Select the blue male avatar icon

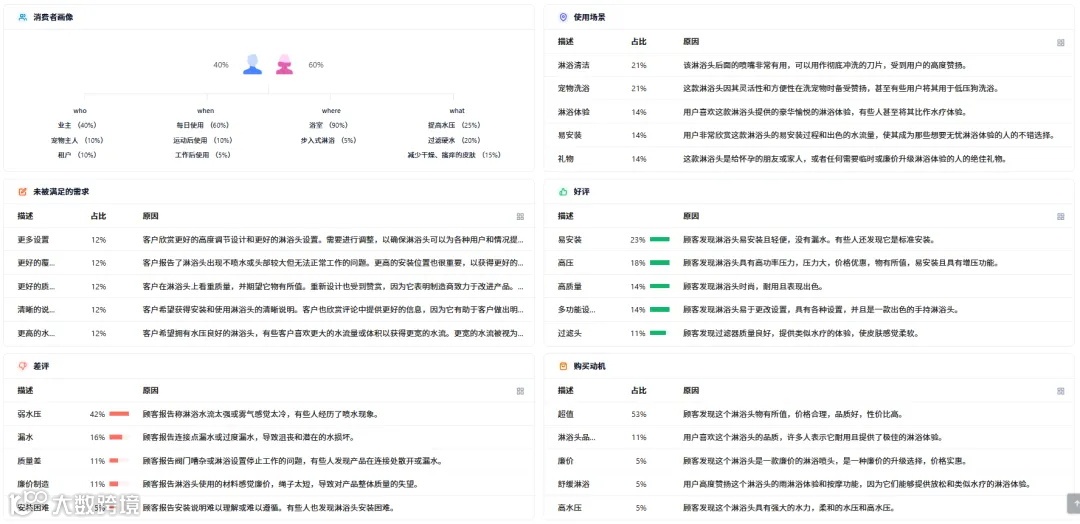(253, 64)
